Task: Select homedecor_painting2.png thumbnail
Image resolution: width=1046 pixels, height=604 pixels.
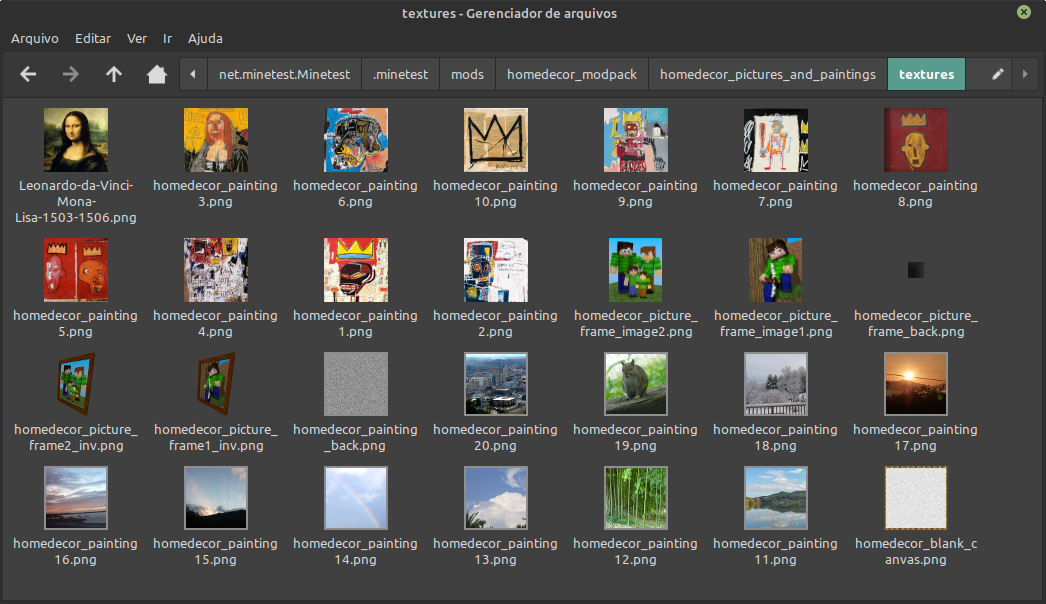Action: click(x=496, y=270)
